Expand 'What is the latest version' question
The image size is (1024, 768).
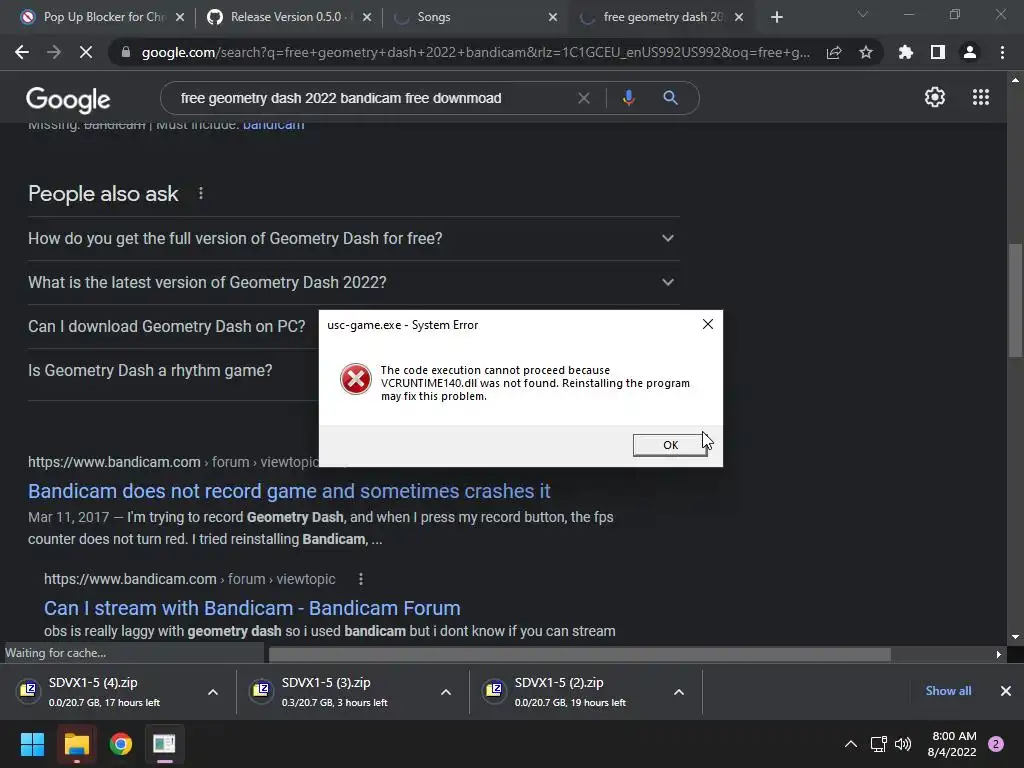(353, 282)
